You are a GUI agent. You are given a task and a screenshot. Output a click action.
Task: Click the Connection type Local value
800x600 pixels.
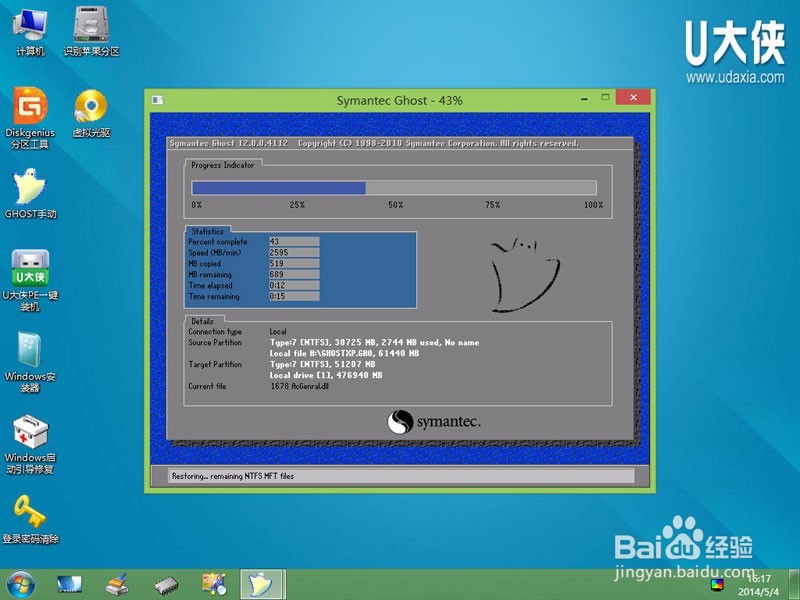click(278, 331)
